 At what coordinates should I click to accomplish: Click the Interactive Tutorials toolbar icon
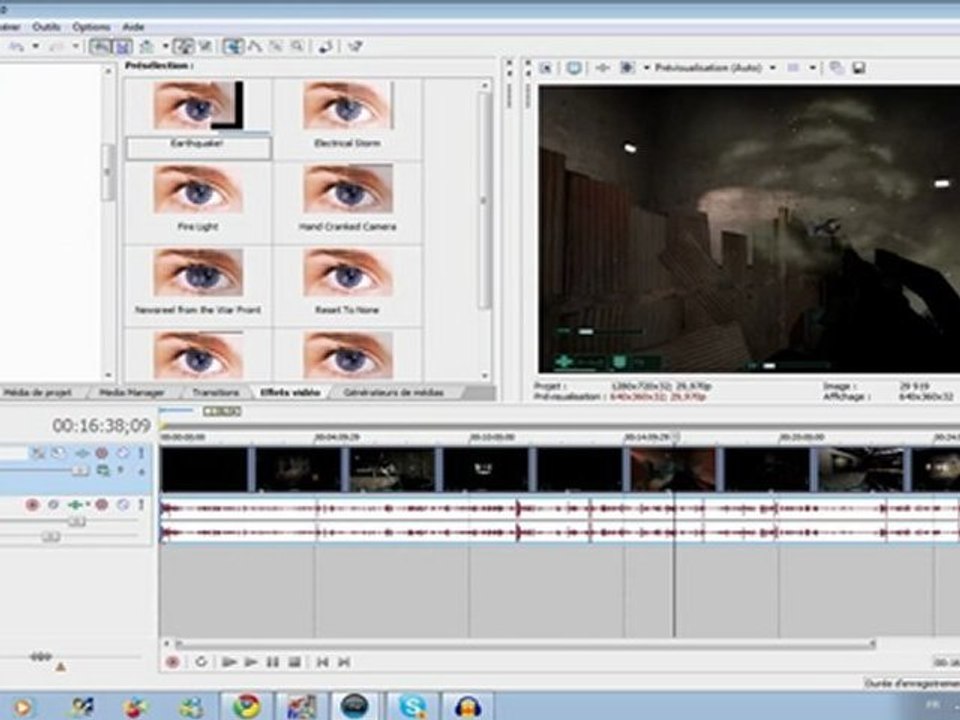tap(325, 47)
